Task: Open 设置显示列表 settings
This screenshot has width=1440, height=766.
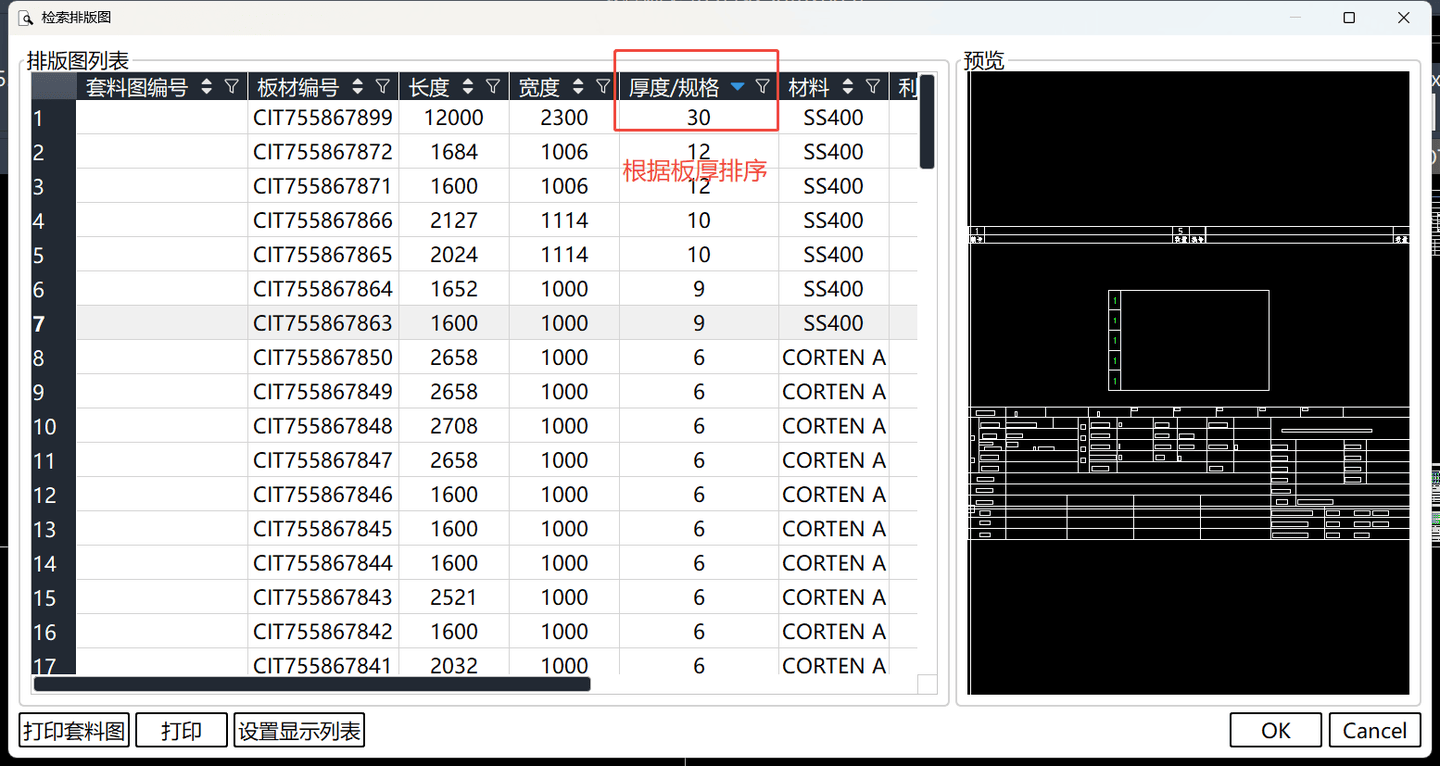Action: pyautogui.click(x=299, y=731)
